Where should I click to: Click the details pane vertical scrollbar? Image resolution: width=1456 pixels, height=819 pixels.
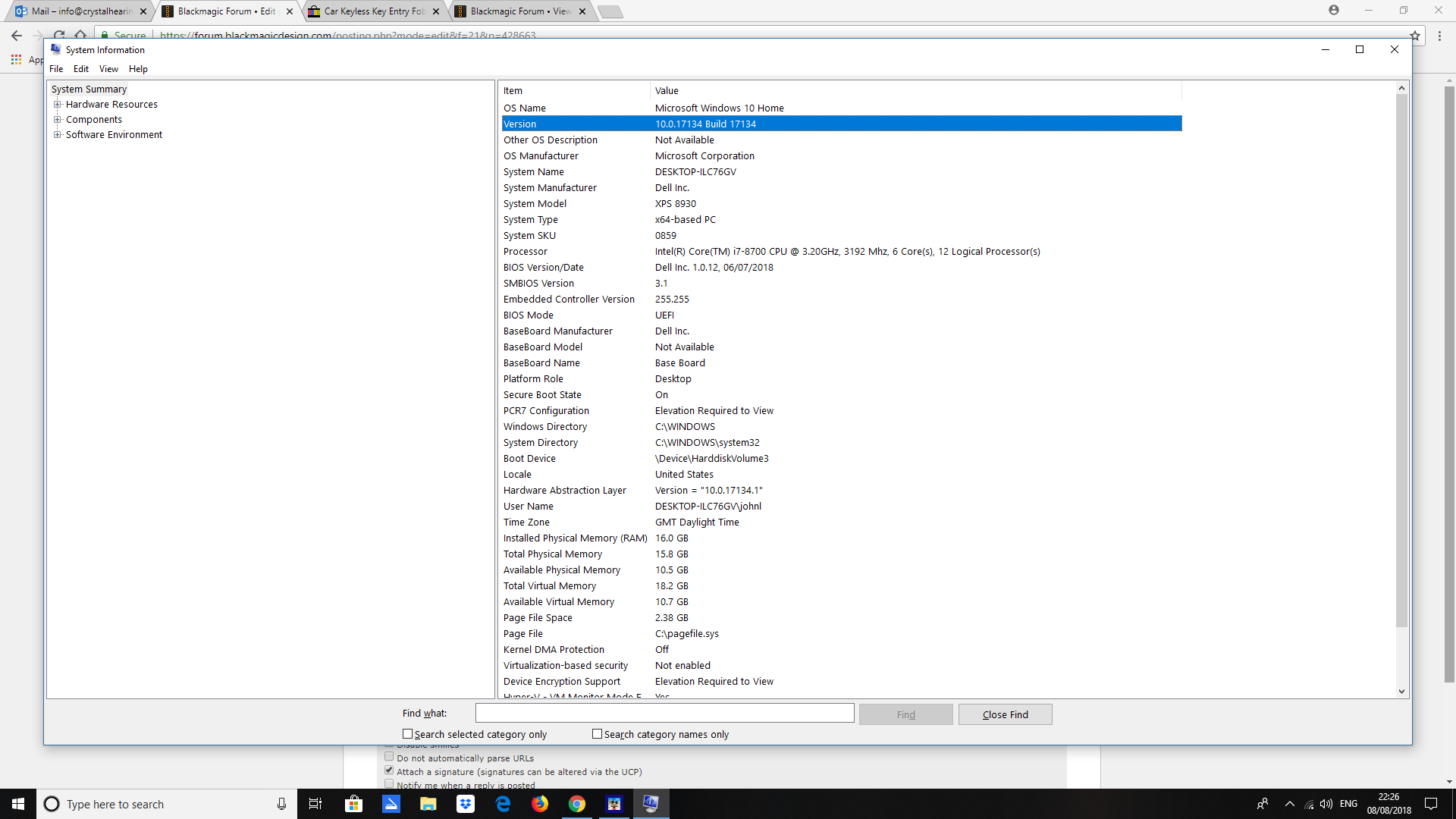1401,360
